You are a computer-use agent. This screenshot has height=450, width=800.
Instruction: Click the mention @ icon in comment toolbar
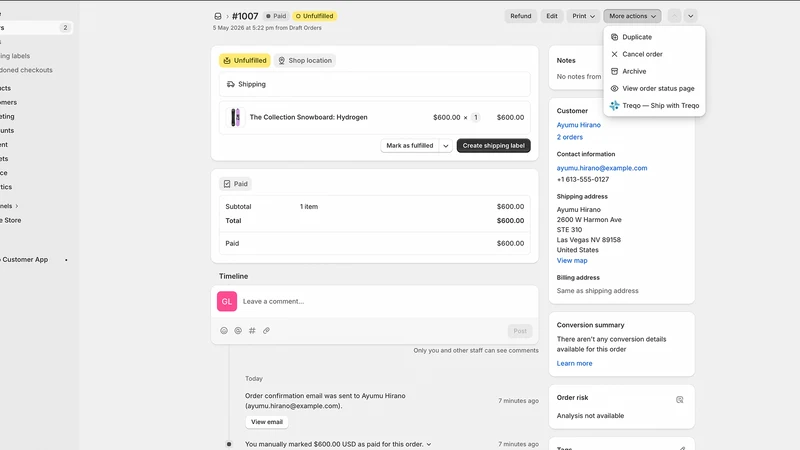pos(238,331)
